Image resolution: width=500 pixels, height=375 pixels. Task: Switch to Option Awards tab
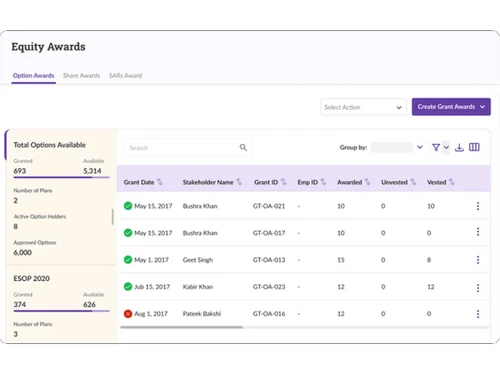pyautogui.click(x=33, y=76)
